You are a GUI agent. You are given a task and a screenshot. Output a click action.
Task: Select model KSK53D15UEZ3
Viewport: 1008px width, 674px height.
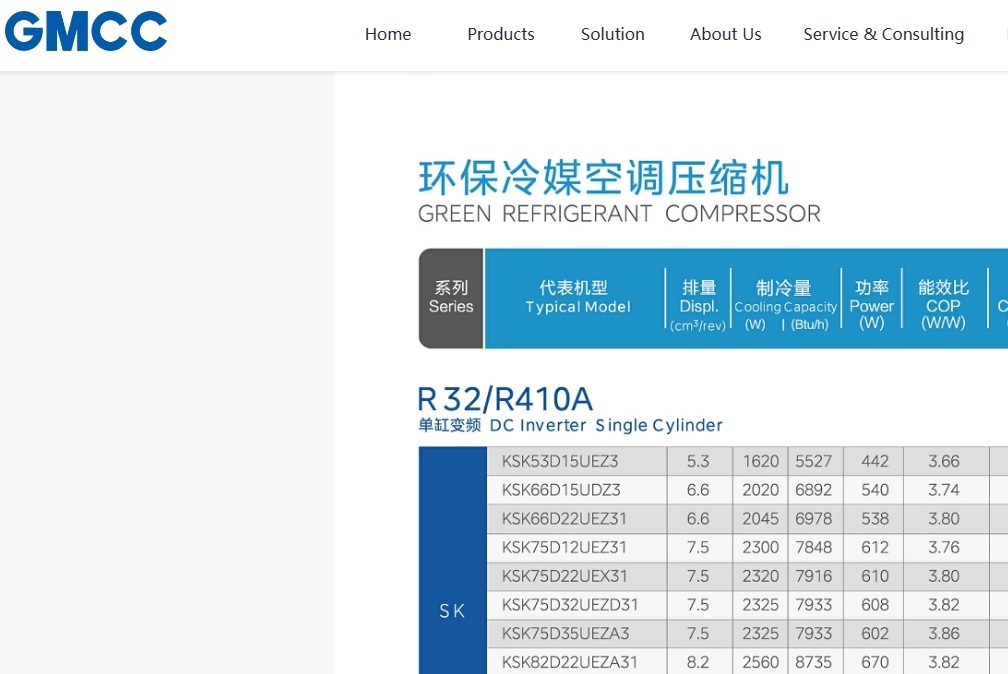pos(560,461)
